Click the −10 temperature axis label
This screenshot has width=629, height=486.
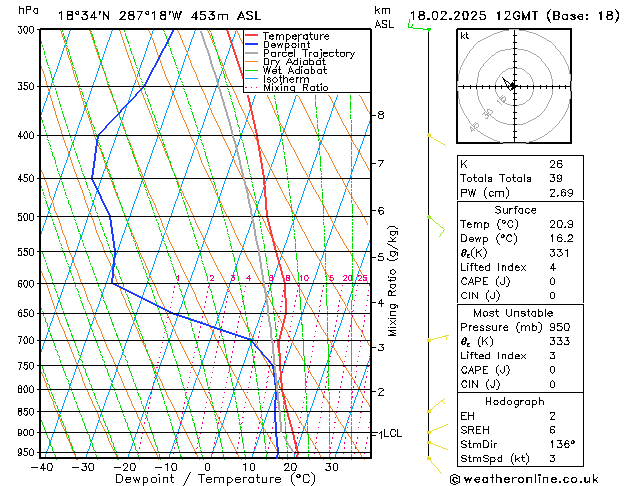165,467
